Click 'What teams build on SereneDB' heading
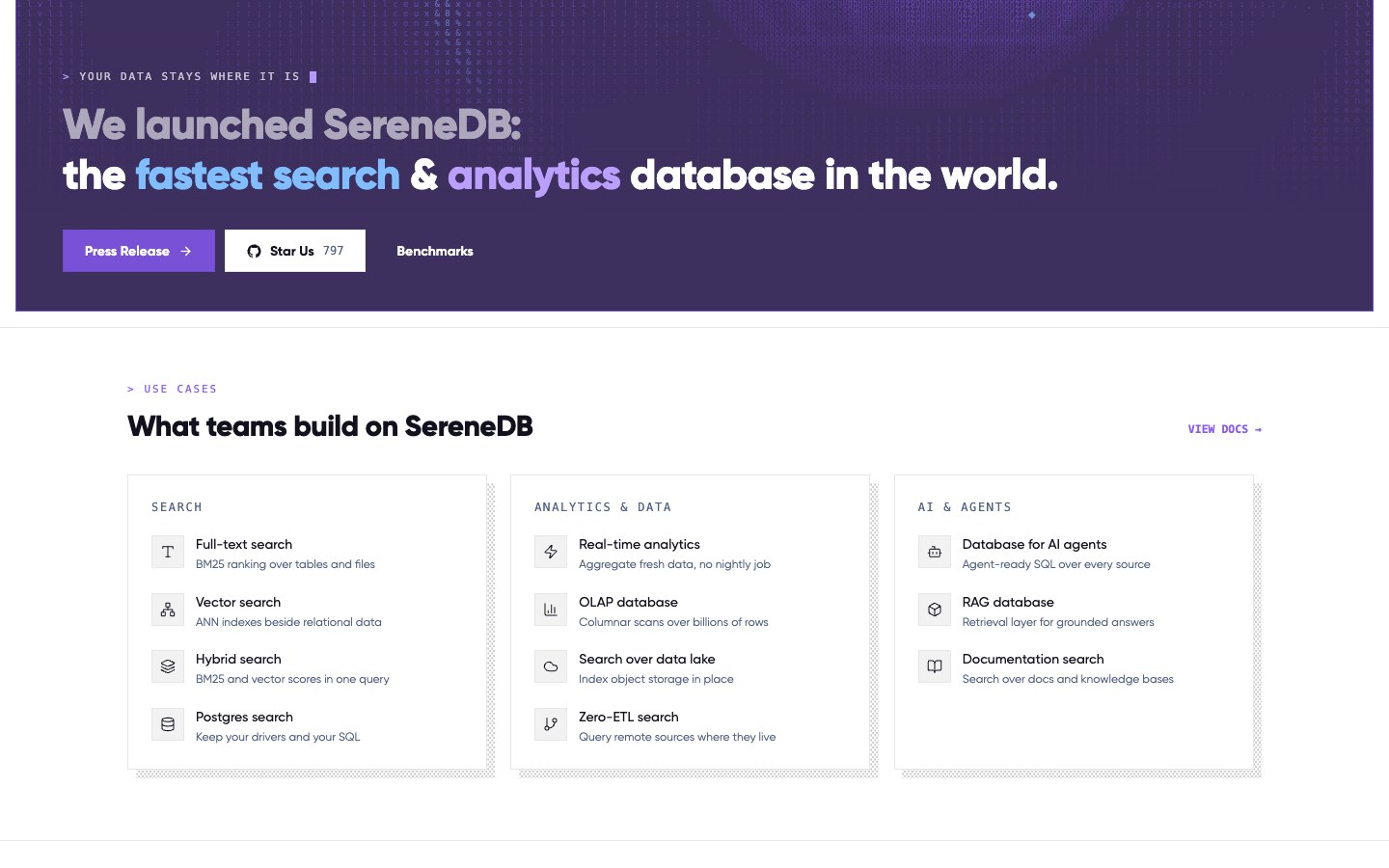This screenshot has height=868, width=1389. (x=330, y=426)
